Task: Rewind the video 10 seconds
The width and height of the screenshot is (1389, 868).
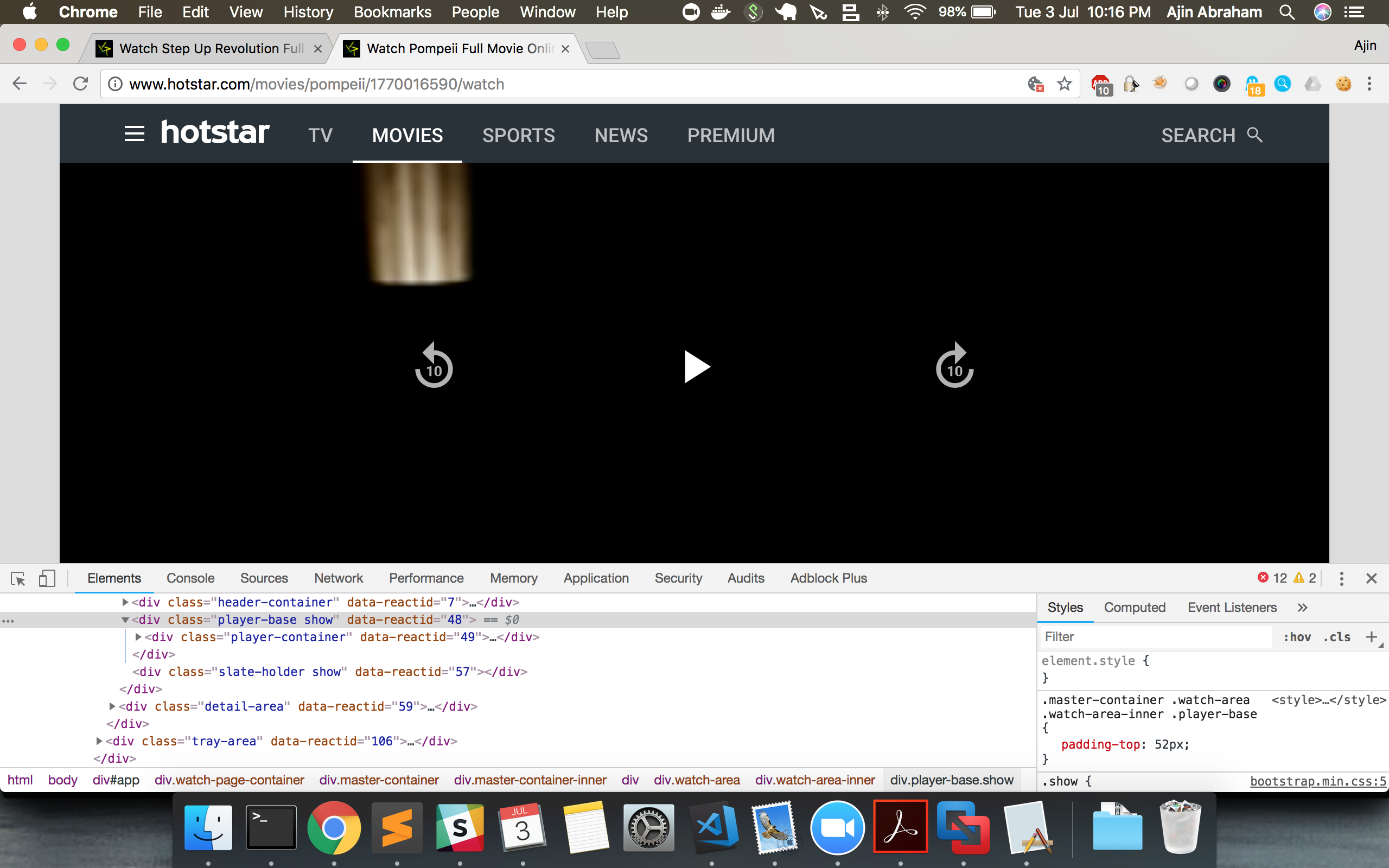Action: point(434,365)
